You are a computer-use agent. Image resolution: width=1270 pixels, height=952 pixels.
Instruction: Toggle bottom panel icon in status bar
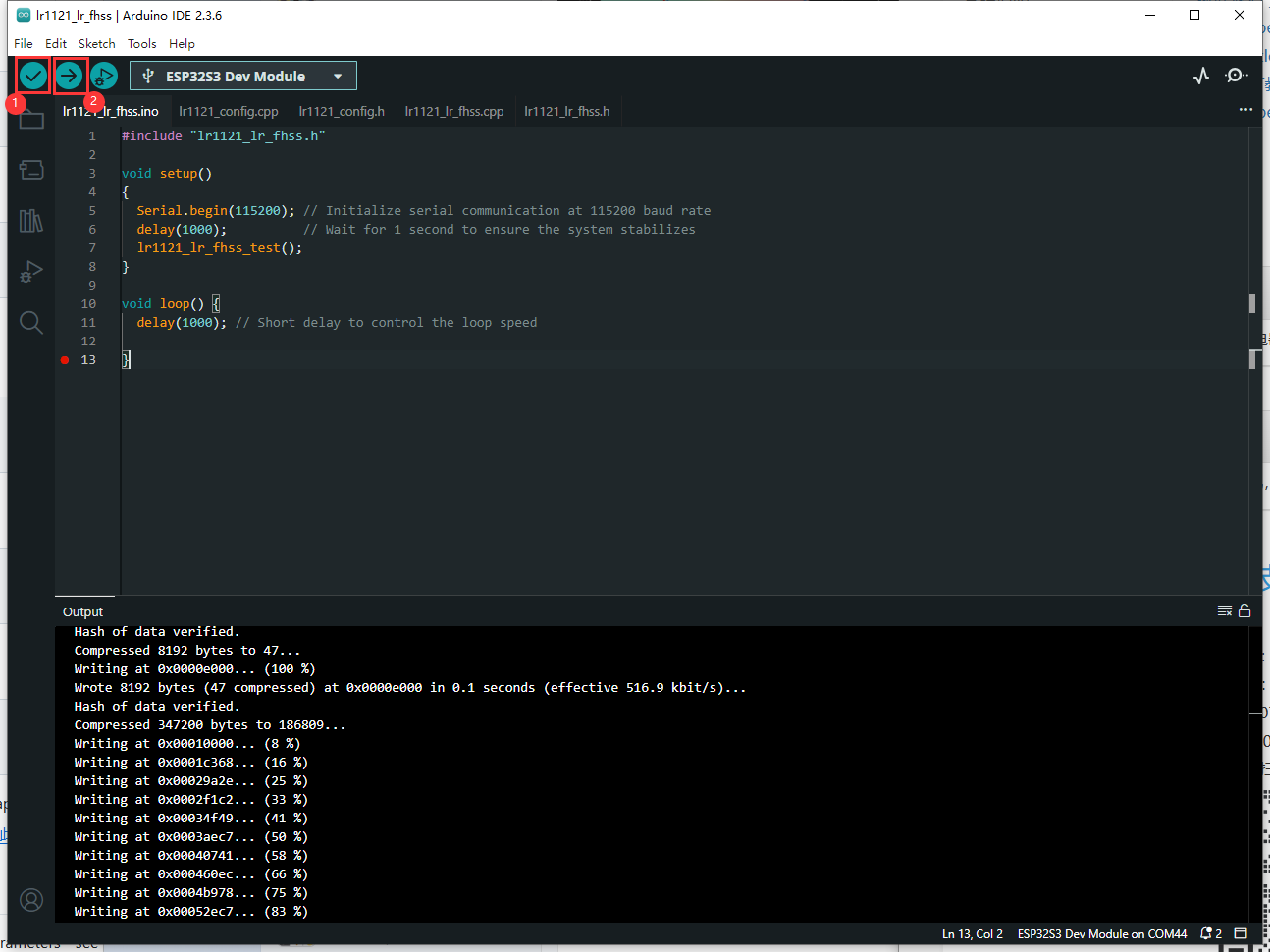tap(1241, 933)
